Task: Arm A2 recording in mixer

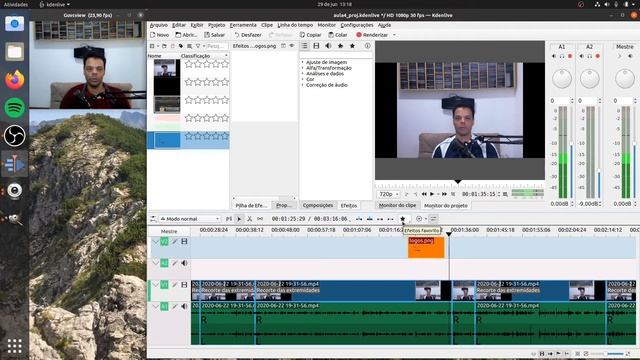Action: click(x=598, y=56)
